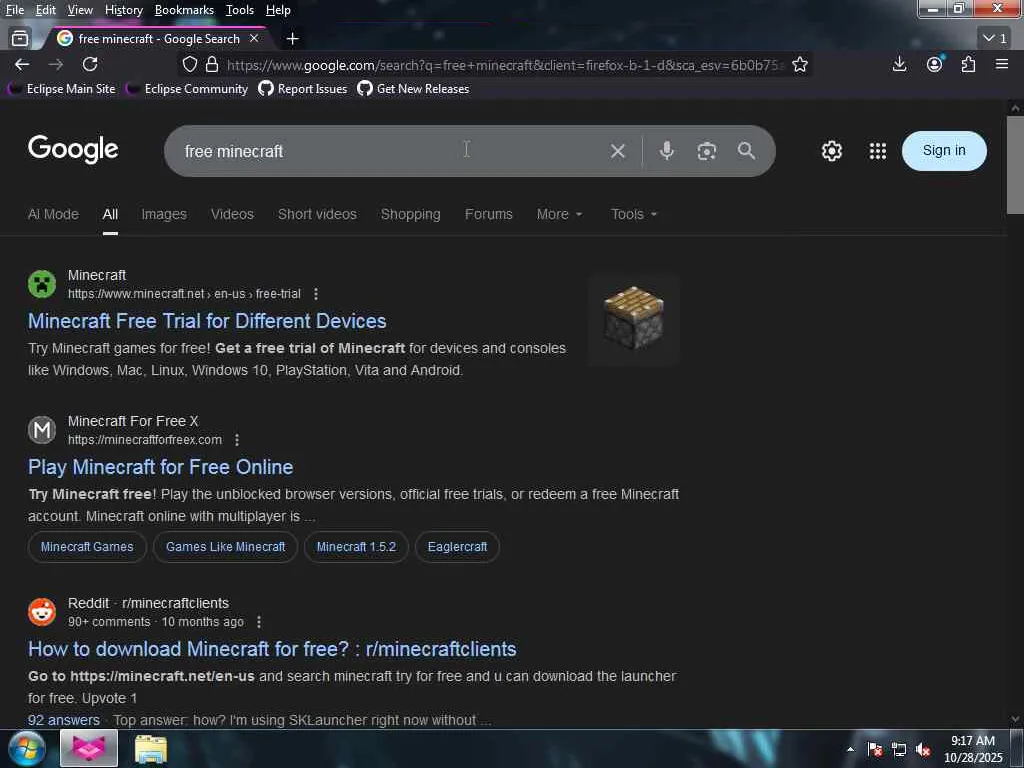
Task: Open the Edit menu
Action: pos(45,10)
